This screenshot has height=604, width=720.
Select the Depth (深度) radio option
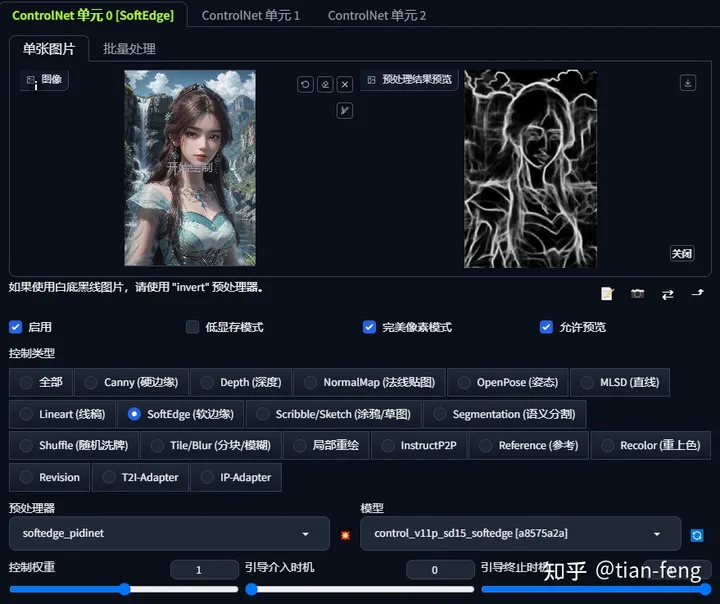[x=241, y=382]
